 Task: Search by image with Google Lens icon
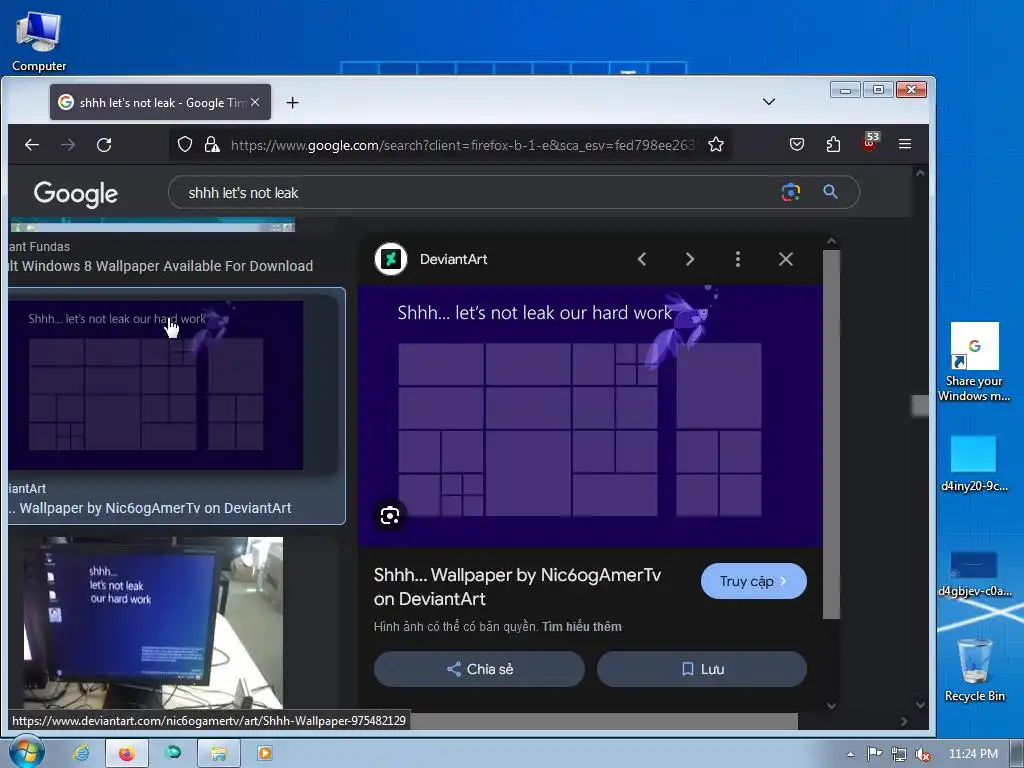(x=791, y=192)
